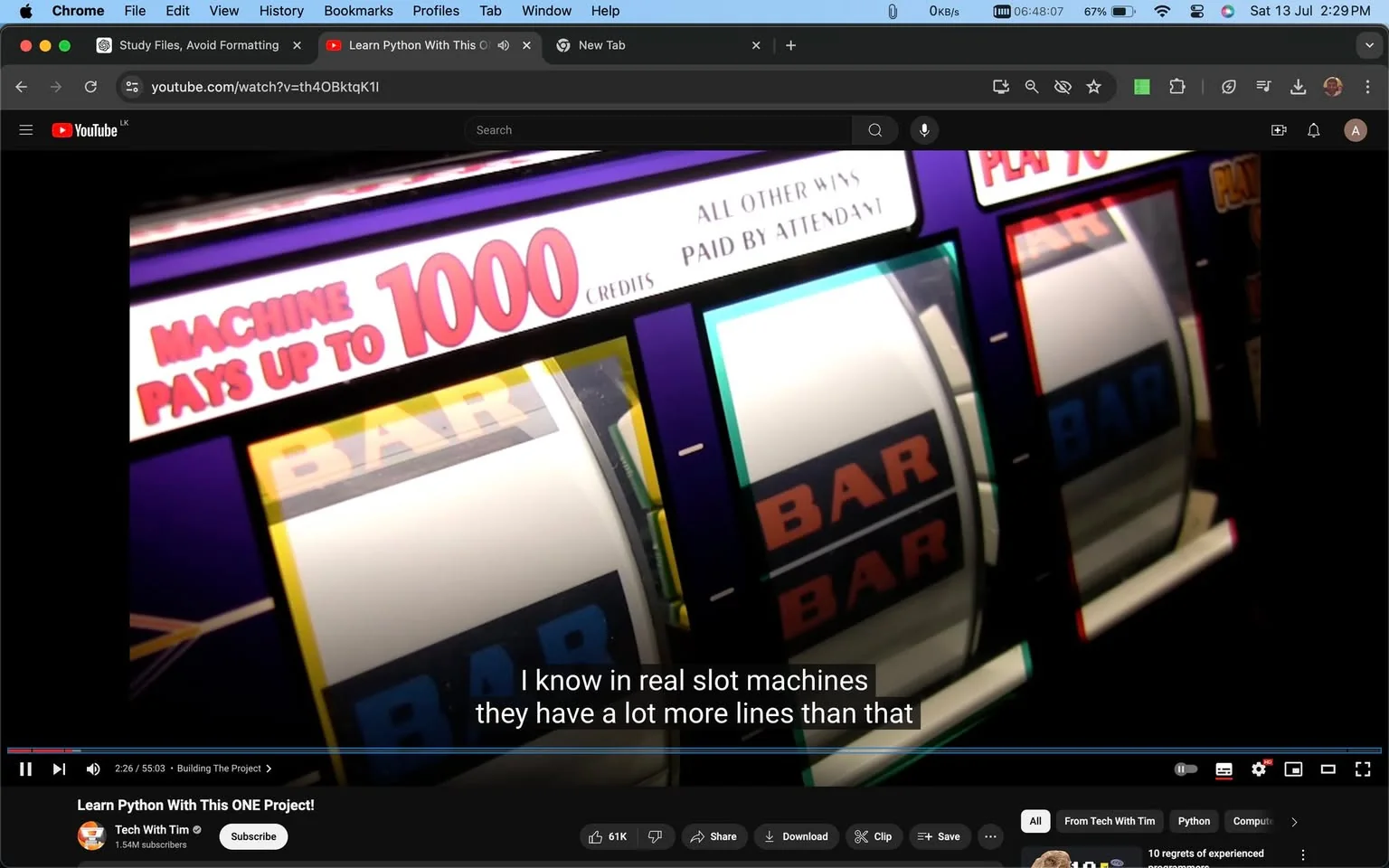
Task: Open zoom magnifier in address bar
Action: point(1031,87)
